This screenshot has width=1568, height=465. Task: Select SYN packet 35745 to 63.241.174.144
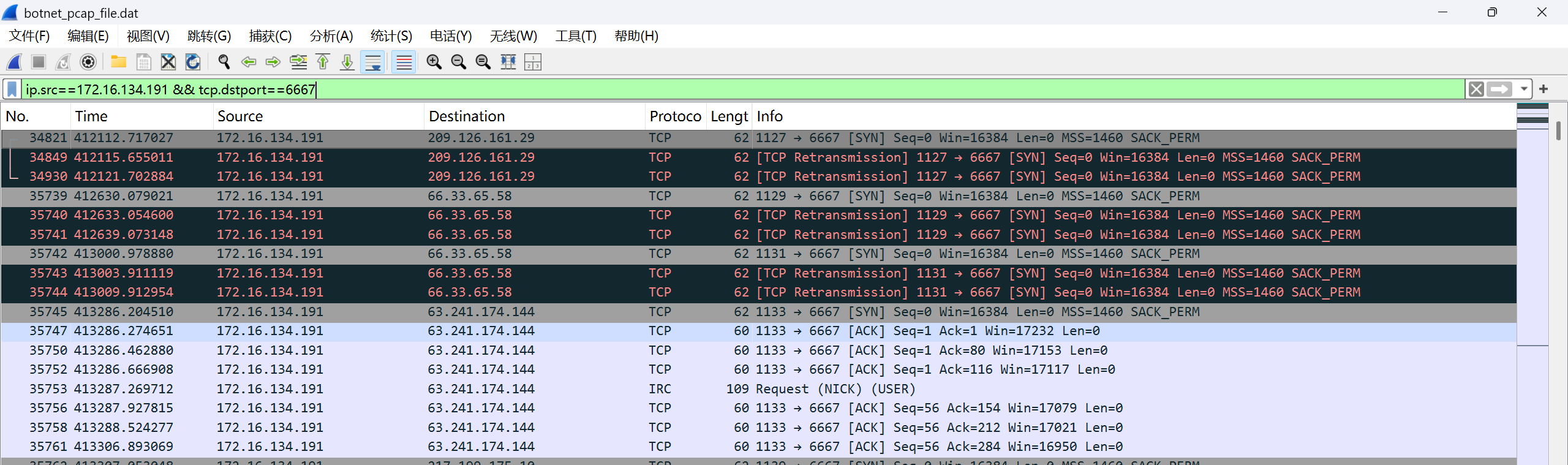tap(758, 312)
